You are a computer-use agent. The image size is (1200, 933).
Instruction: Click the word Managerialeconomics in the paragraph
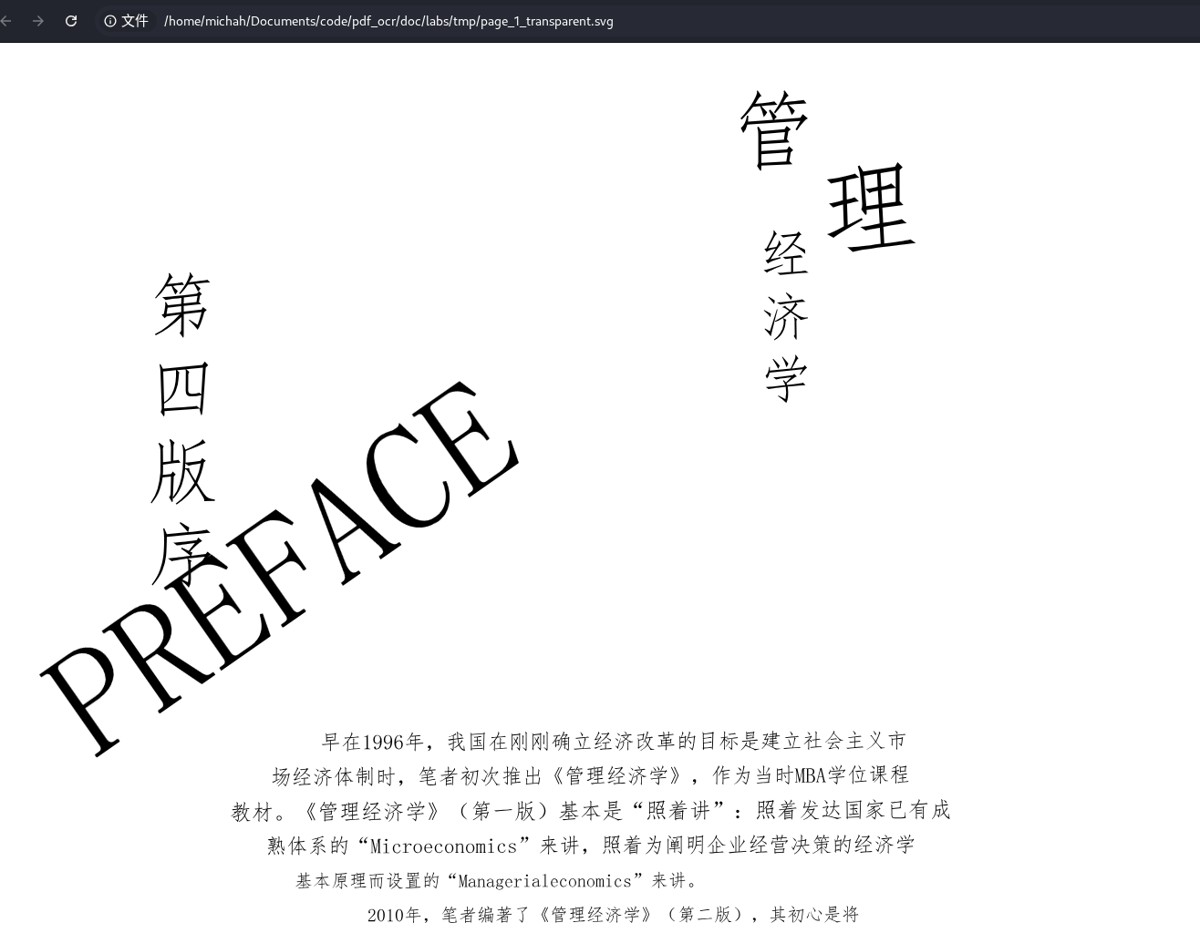click(545, 881)
